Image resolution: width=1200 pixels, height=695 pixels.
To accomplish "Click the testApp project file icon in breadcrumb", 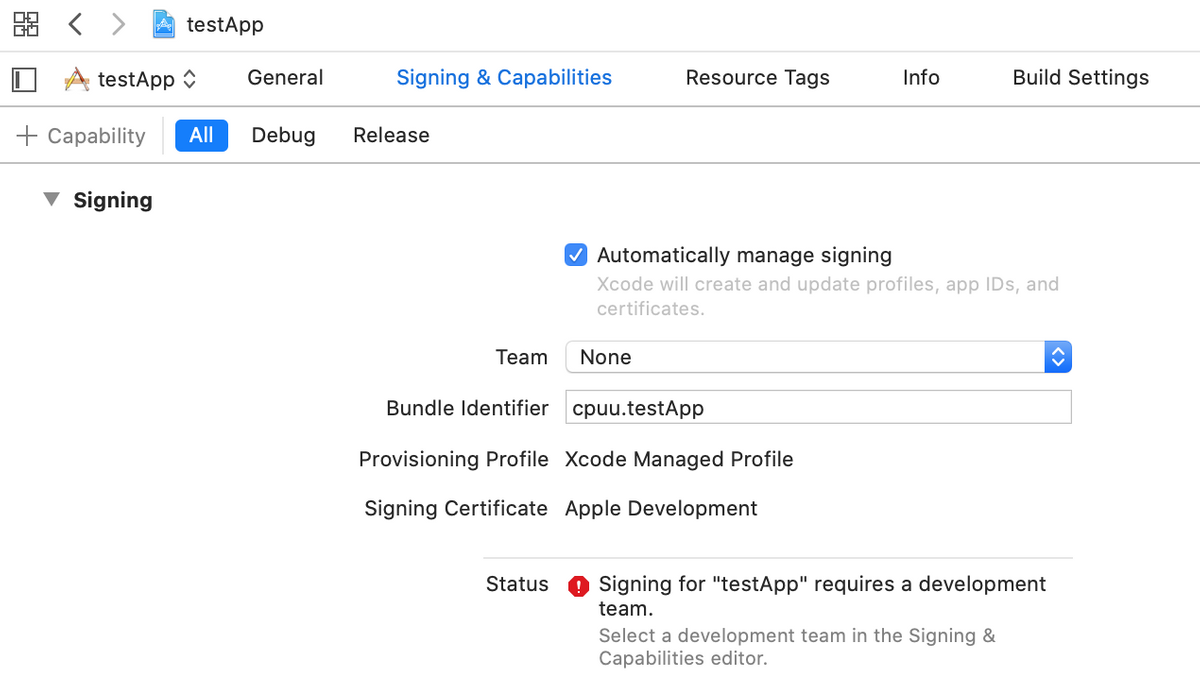I will point(164,24).
